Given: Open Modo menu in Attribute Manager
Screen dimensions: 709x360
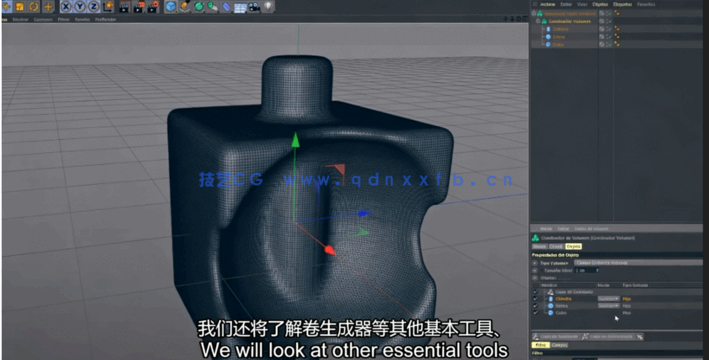Looking at the screenshot, I should [x=546, y=229].
